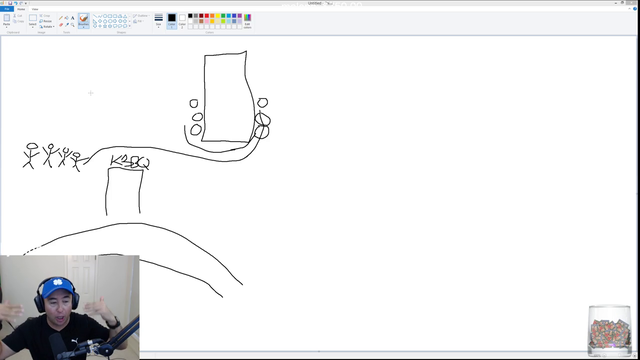Image resolution: width=640 pixels, height=360 pixels.
Task: Collapse the ribbon with the caret
Action: pos(630,9)
